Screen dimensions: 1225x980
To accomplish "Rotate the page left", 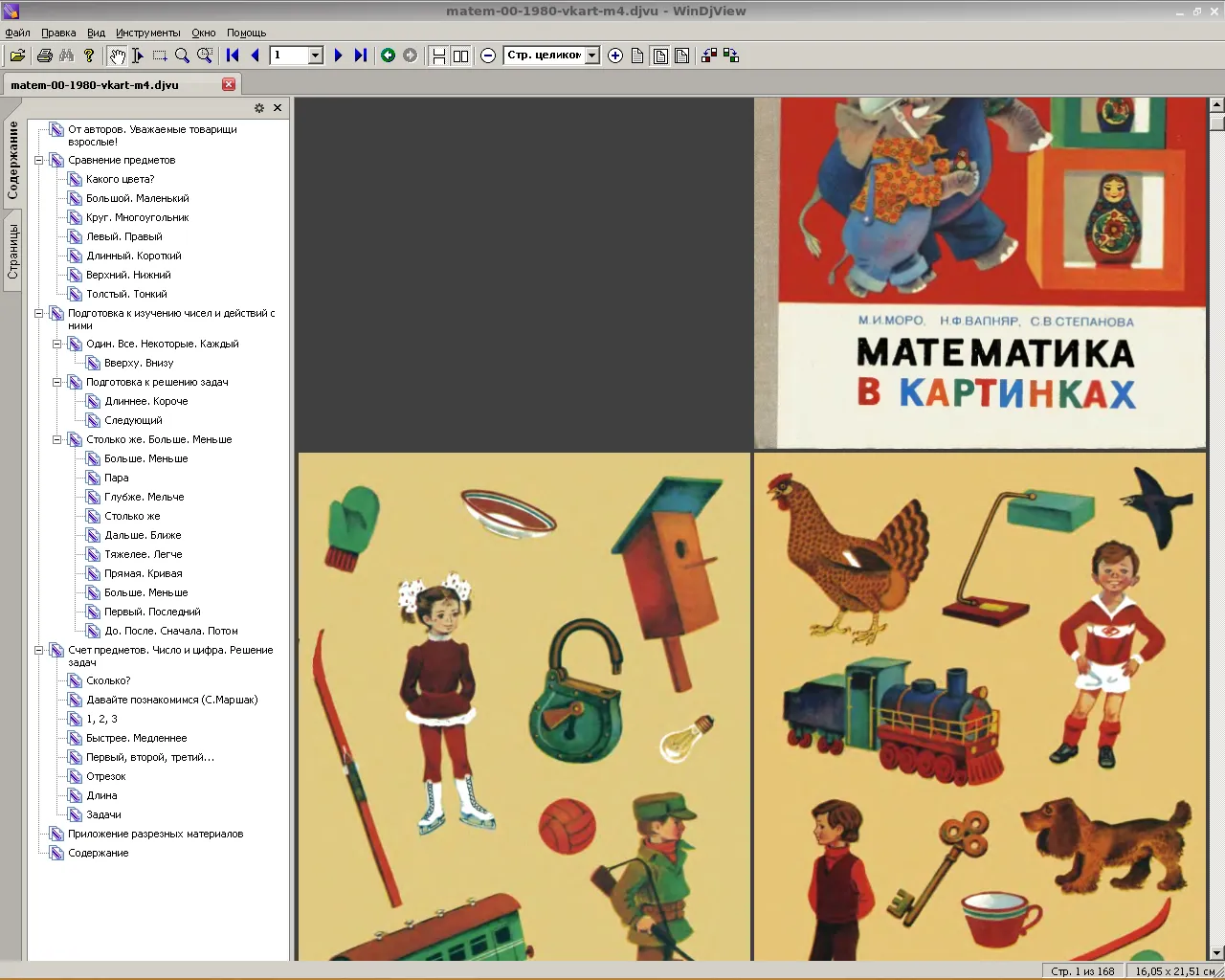I will pos(709,56).
